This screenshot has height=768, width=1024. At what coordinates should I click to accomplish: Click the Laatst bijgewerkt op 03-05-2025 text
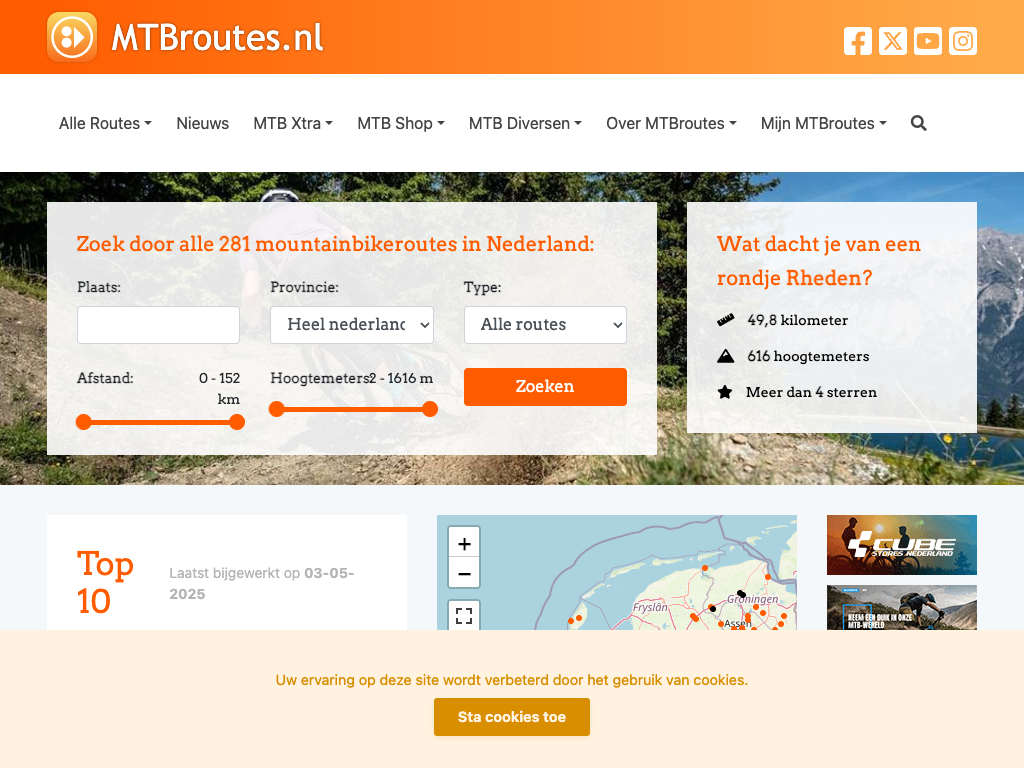click(262, 583)
